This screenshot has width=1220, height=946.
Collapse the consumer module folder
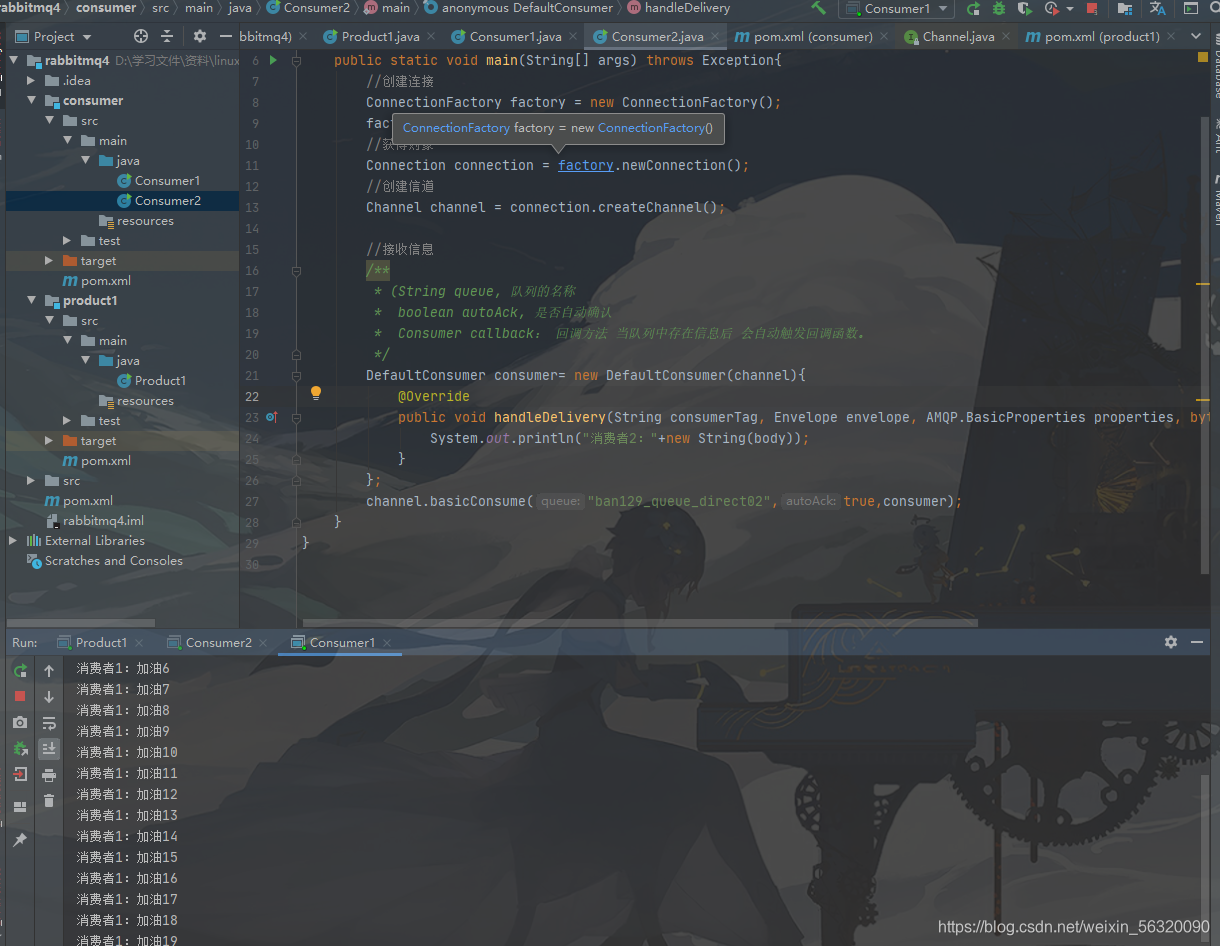32,100
